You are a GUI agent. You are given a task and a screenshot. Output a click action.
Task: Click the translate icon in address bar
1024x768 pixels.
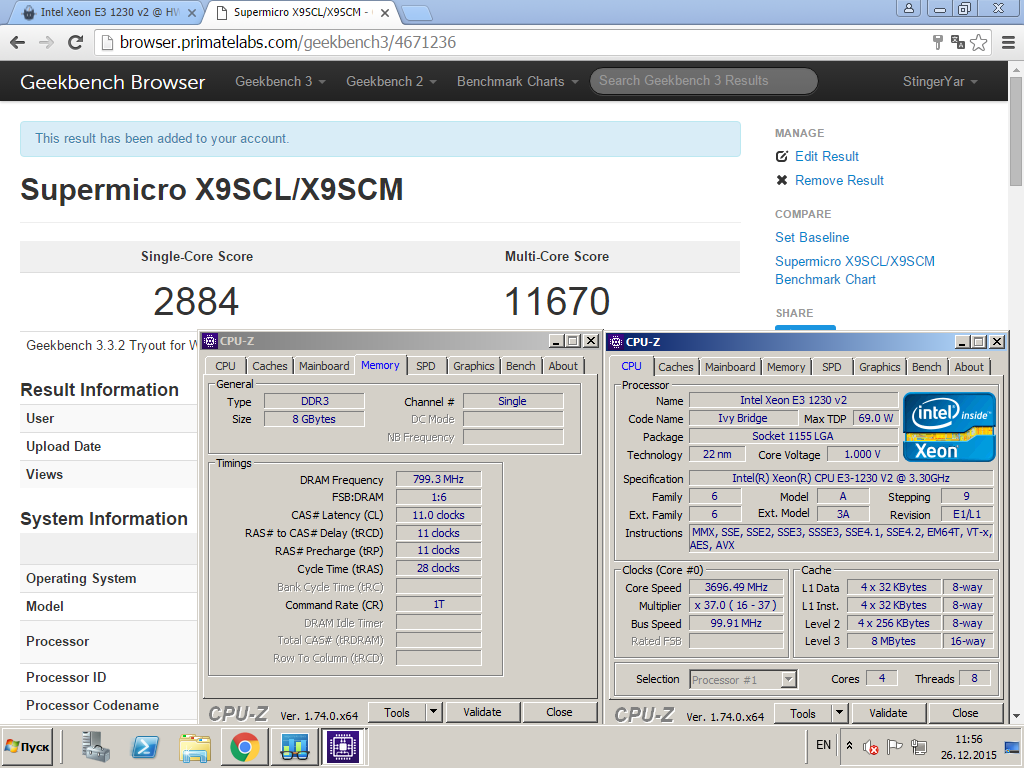click(x=958, y=42)
